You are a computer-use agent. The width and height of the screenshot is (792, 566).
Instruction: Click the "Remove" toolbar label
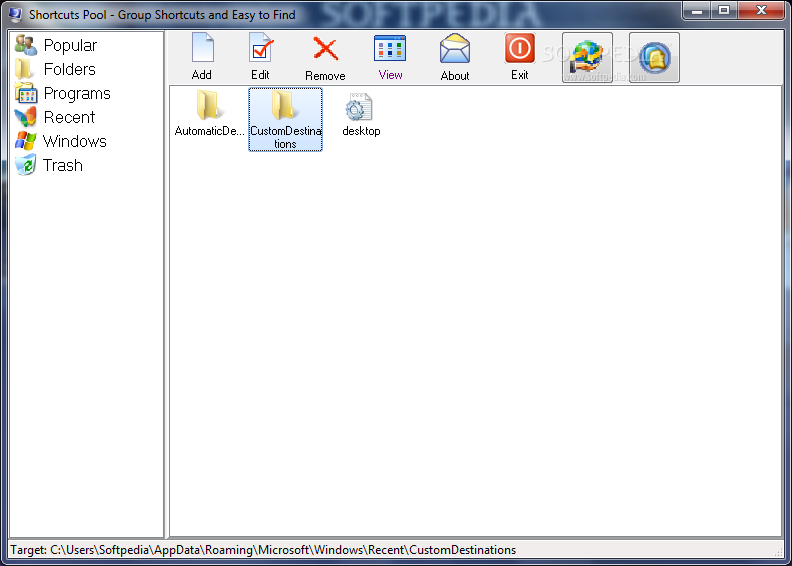tap(325, 76)
